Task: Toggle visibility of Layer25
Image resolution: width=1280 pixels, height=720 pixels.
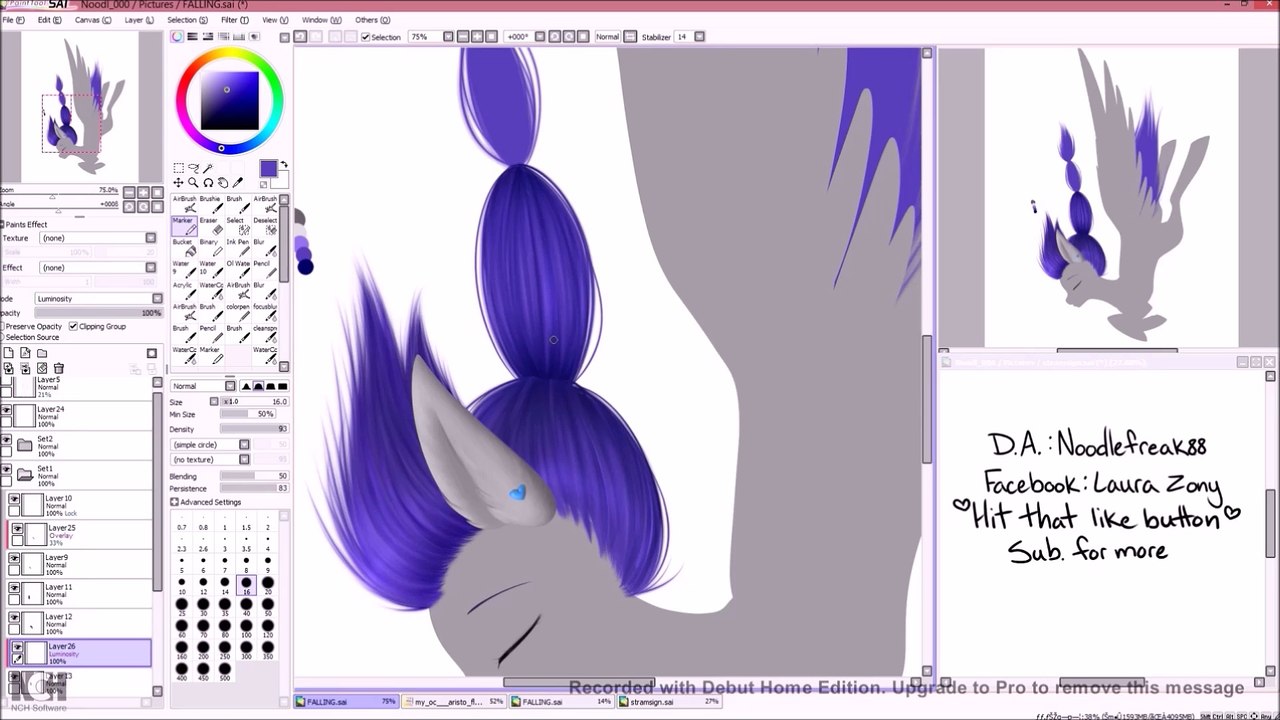Action: pos(16,529)
